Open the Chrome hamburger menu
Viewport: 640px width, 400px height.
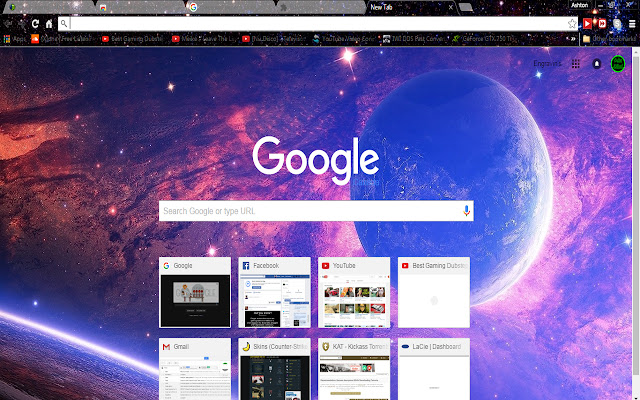[x=632, y=24]
